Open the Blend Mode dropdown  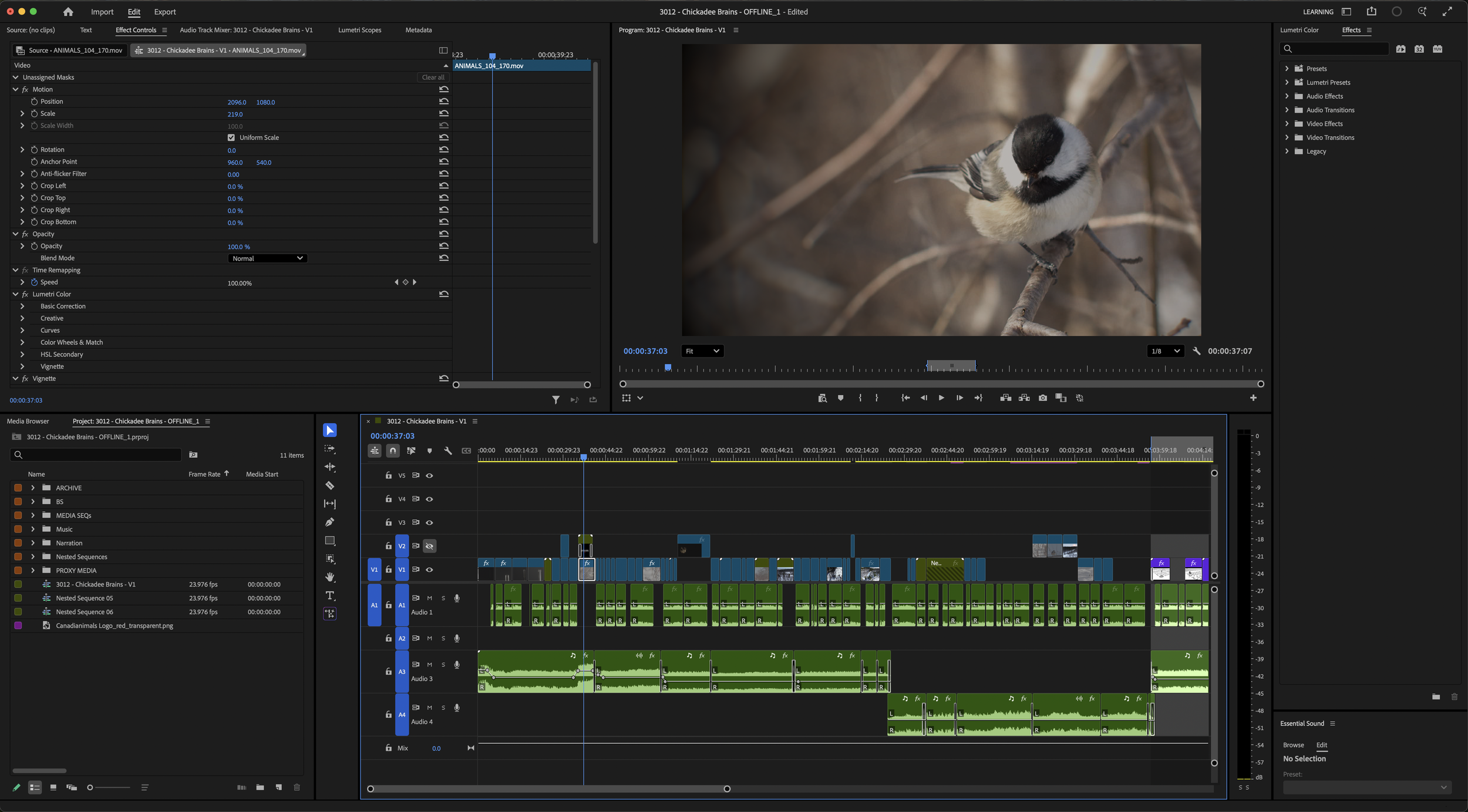[x=267, y=258]
